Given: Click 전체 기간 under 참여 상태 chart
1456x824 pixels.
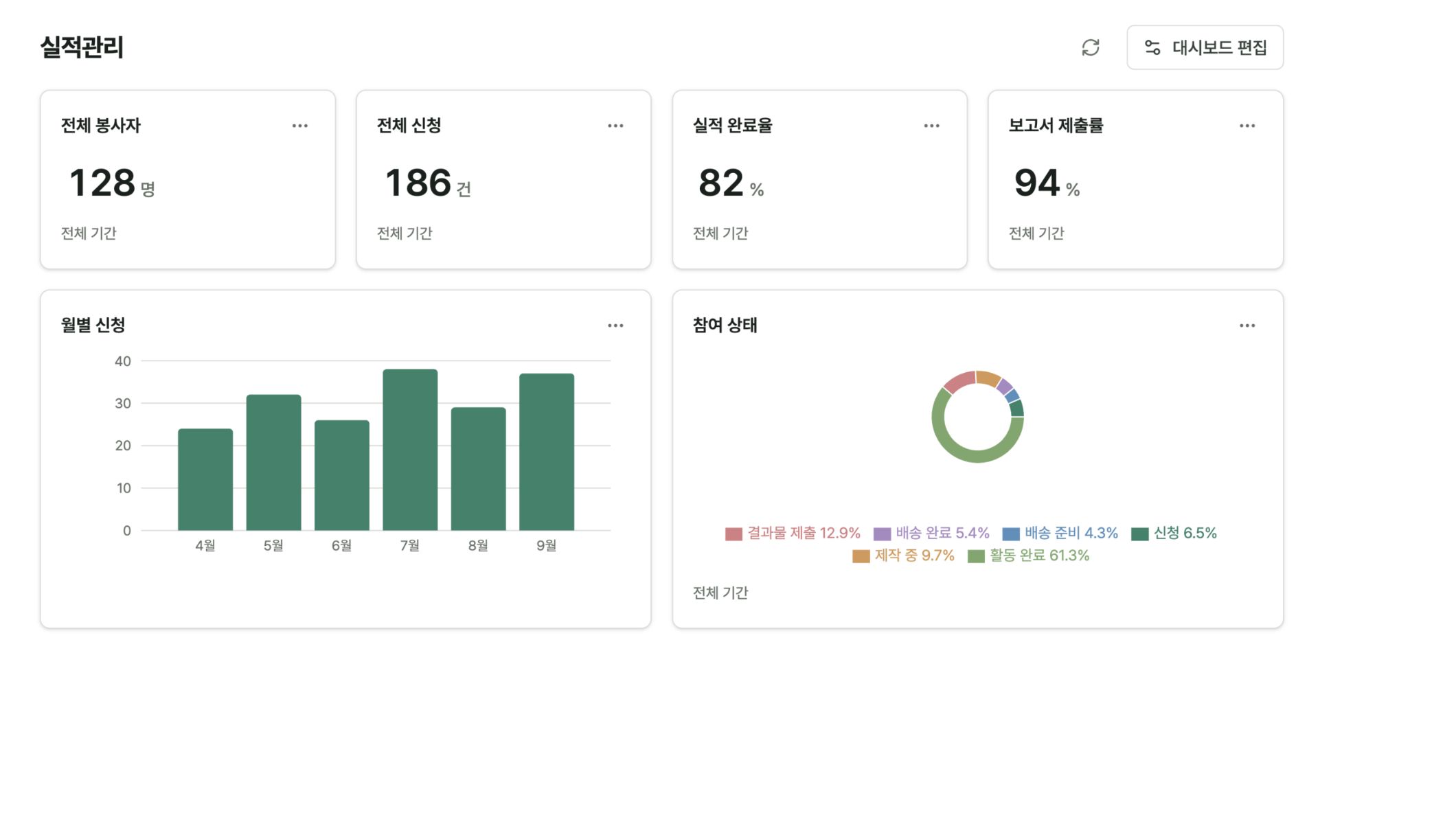Looking at the screenshot, I should pyautogui.click(x=720, y=593).
